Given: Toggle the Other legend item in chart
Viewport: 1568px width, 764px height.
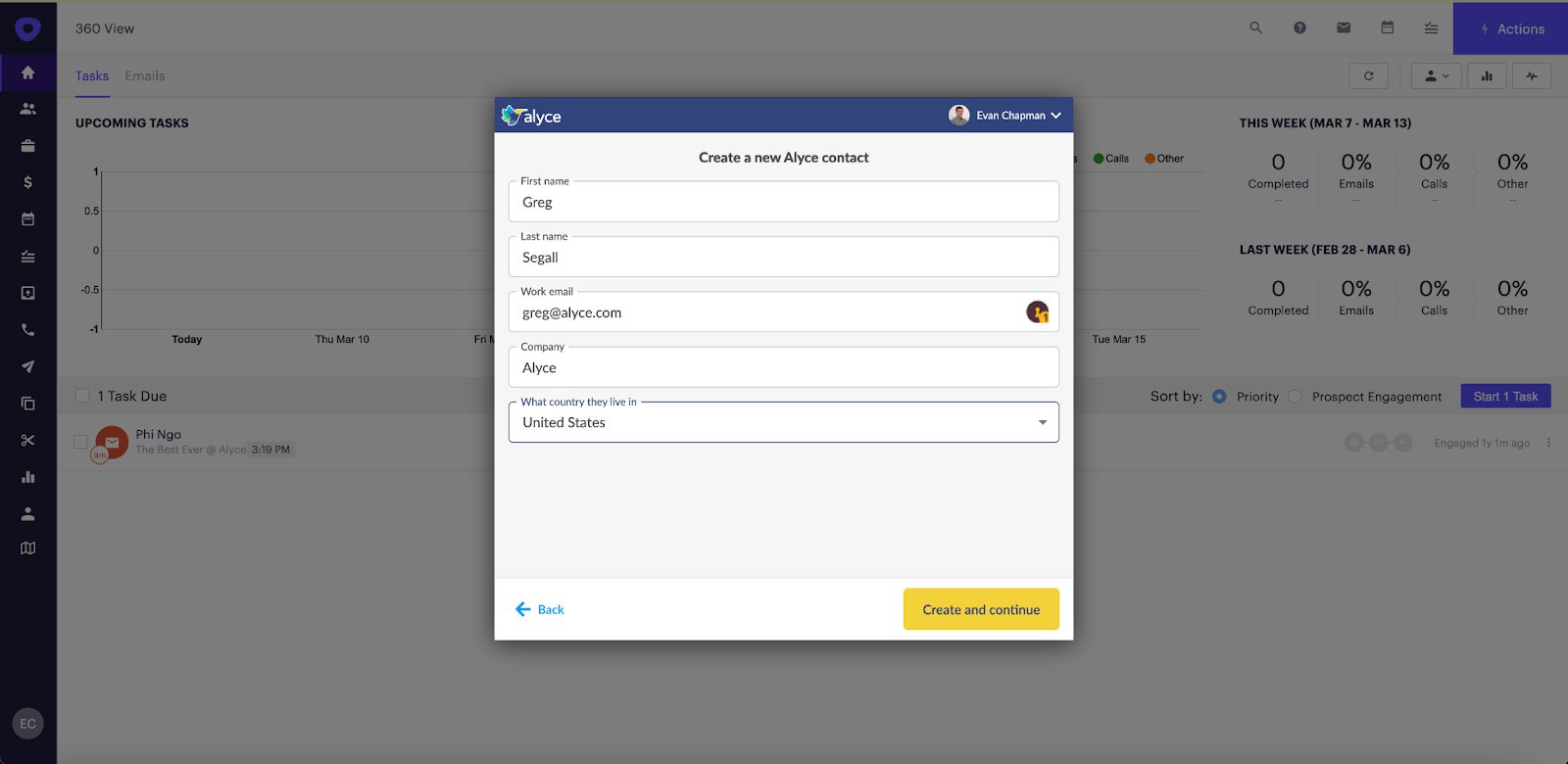Looking at the screenshot, I should coord(1164,159).
